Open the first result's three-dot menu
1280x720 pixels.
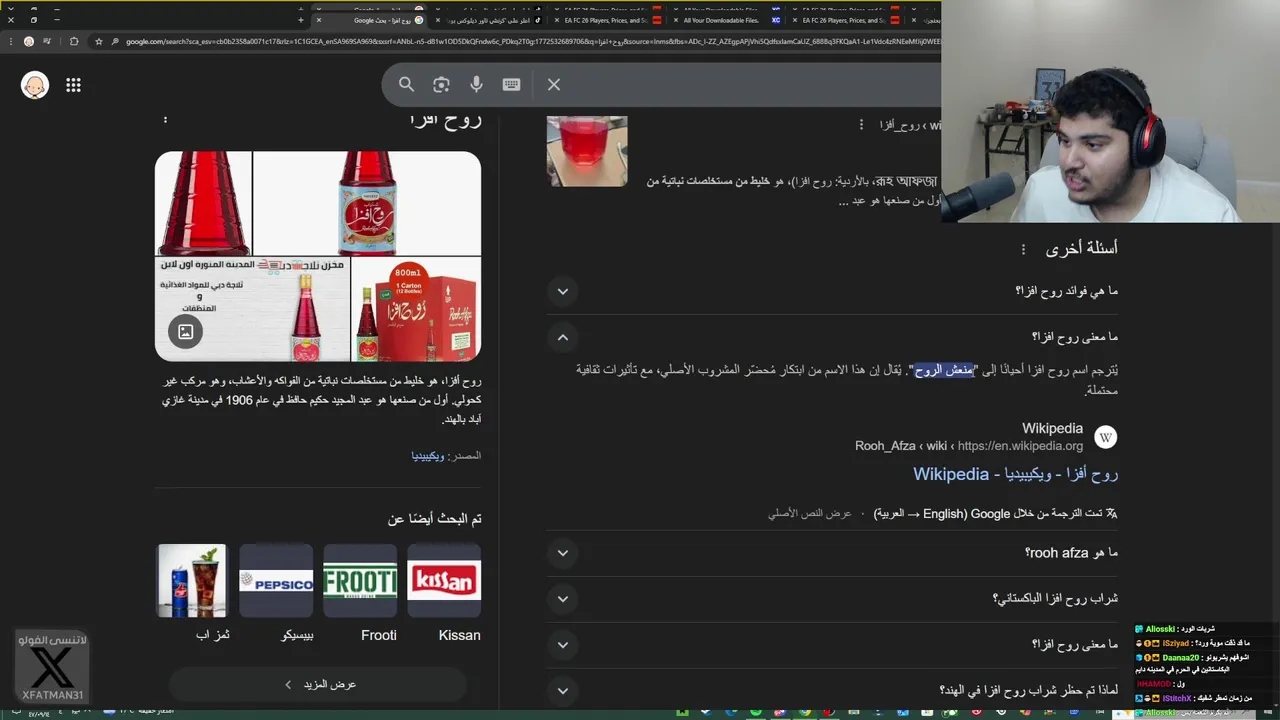click(861, 125)
